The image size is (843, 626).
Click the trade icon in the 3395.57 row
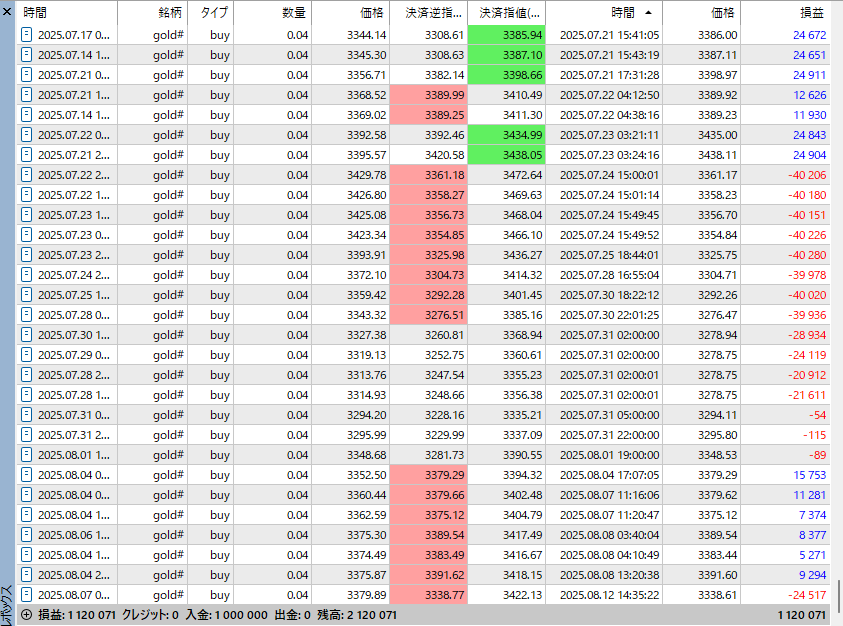26,155
